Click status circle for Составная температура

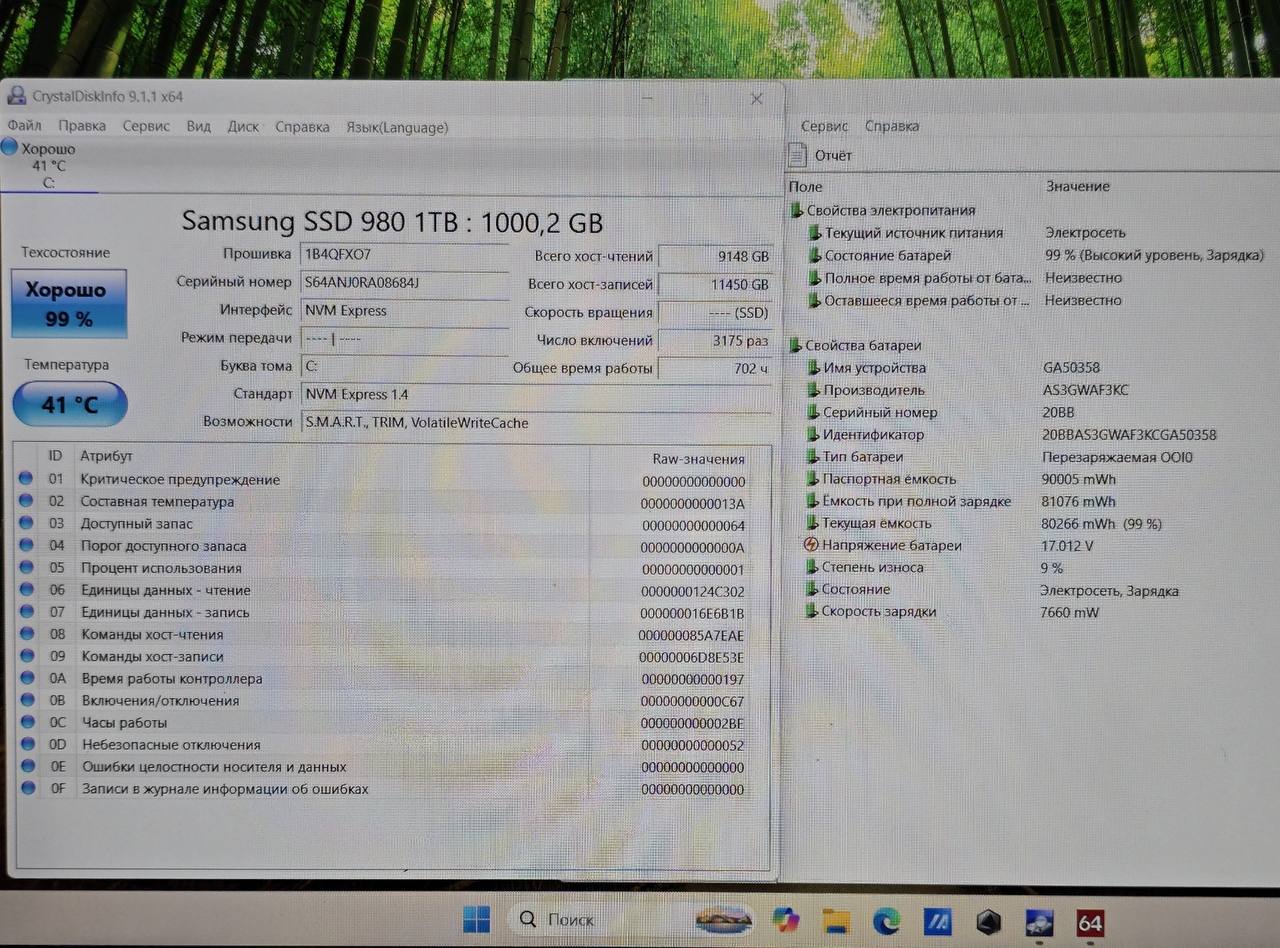click(x=27, y=501)
